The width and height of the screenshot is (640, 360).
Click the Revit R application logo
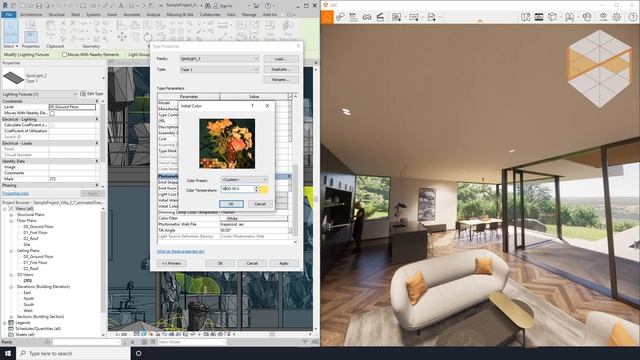5,6
